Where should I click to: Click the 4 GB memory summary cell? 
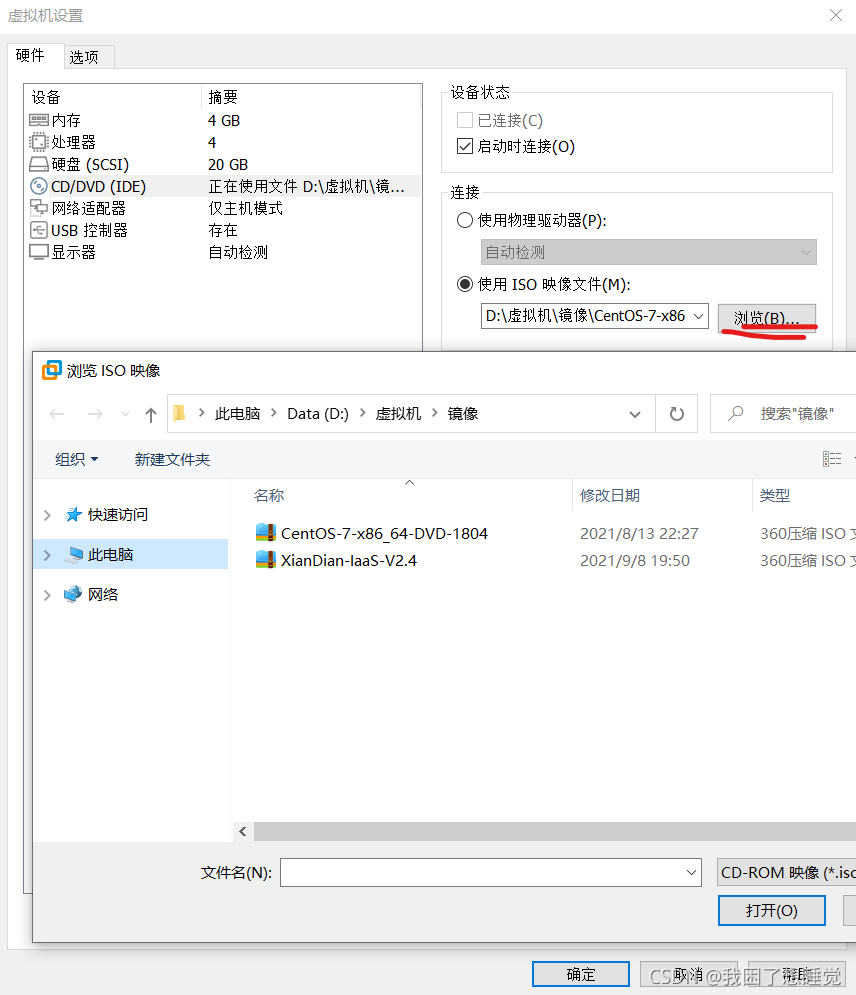coord(224,121)
